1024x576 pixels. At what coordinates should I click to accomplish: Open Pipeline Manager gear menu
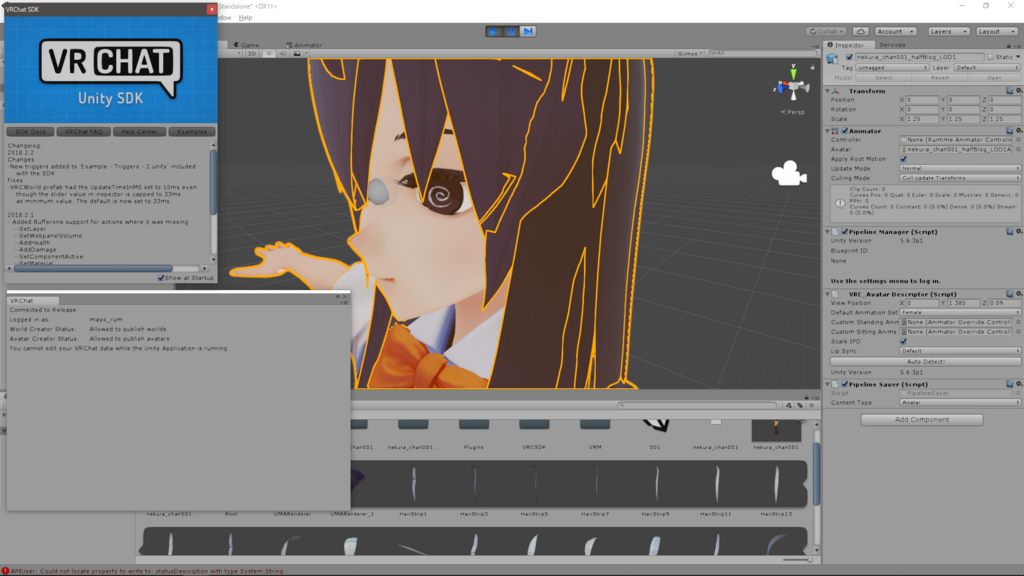[x=1019, y=231]
